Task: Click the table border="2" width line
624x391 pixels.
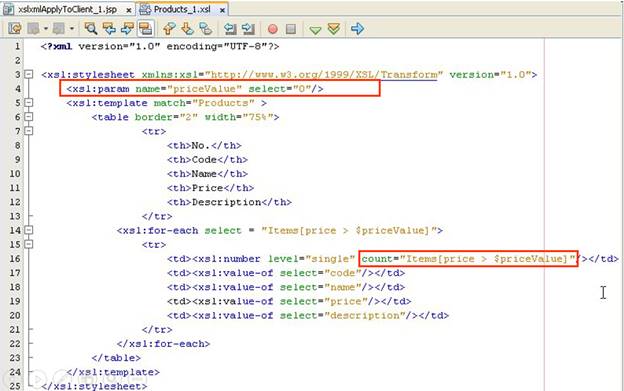Action: click(185, 117)
